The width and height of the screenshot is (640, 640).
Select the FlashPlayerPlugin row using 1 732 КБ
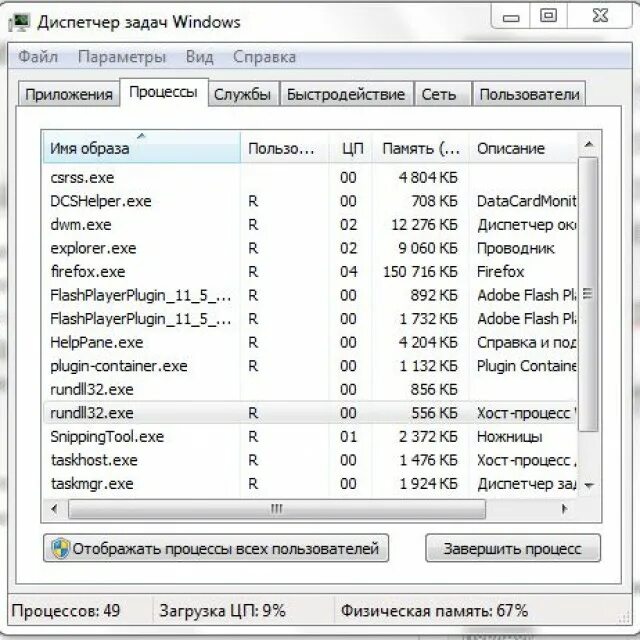click(310, 319)
